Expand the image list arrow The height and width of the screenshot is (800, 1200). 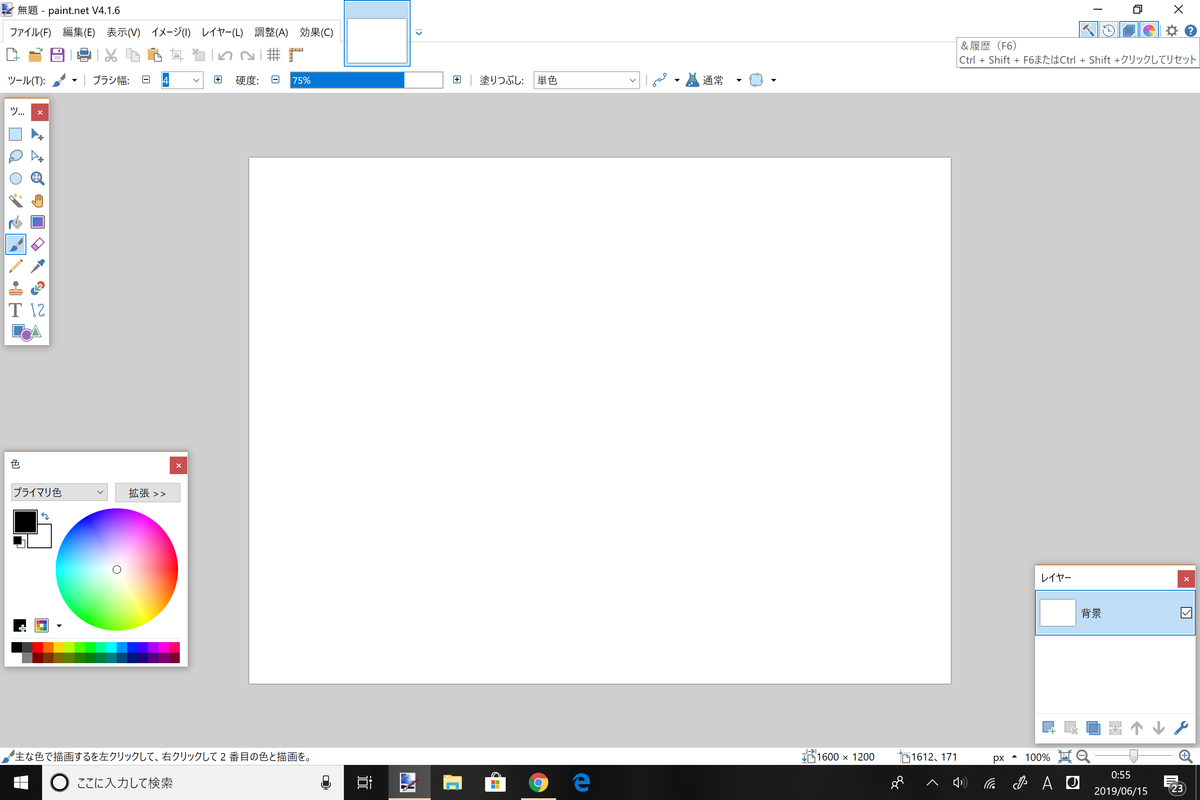click(x=419, y=32)
